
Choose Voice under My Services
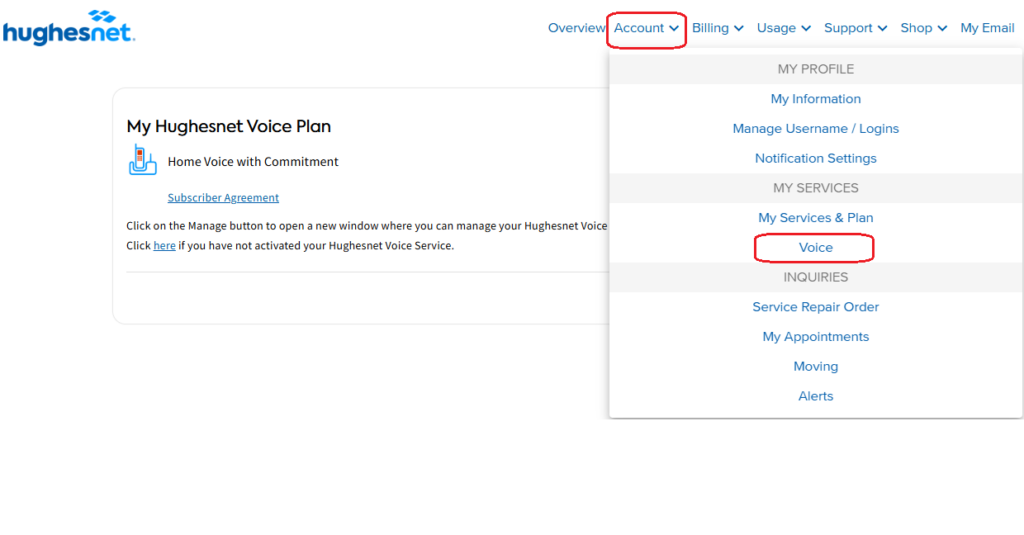(x=815, y=247)
